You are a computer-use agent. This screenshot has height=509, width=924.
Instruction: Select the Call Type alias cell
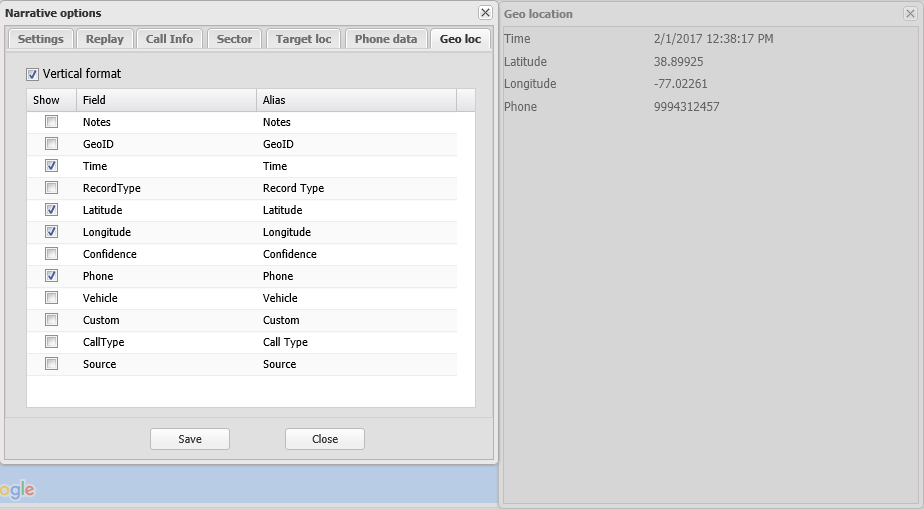point(285,342)
